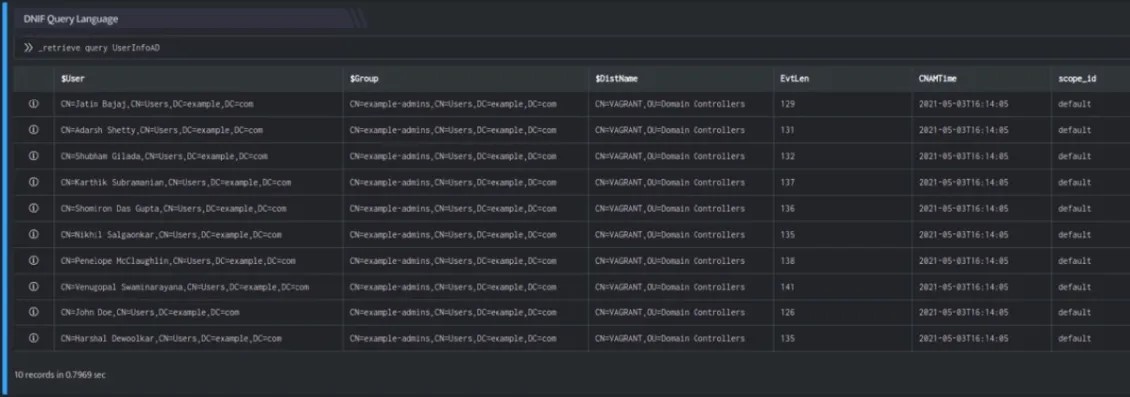Sort by the EvtLen column header
Viewport: 1130px width, 397px height.
[842, 79]
